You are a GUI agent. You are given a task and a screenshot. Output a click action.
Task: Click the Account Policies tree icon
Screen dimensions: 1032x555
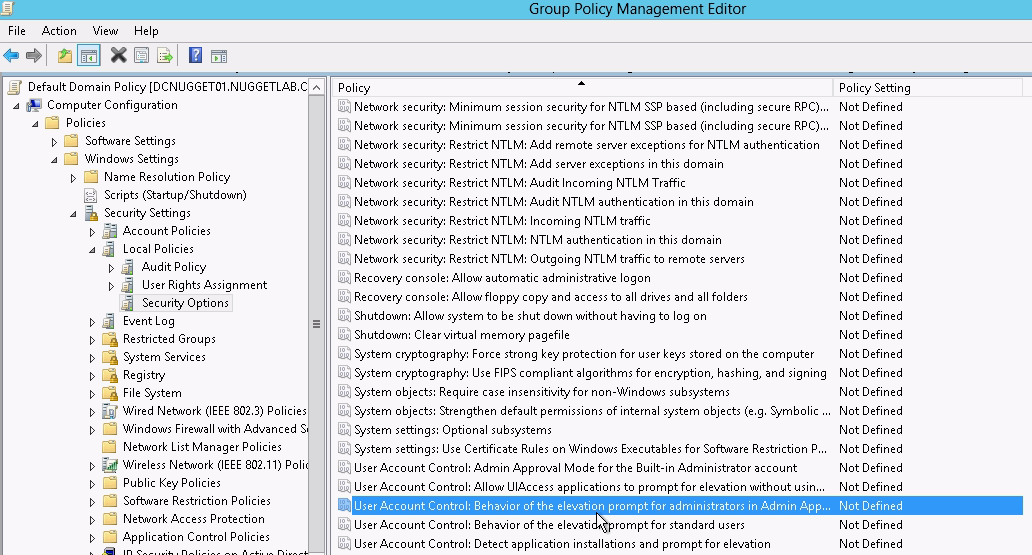(110, 231)
